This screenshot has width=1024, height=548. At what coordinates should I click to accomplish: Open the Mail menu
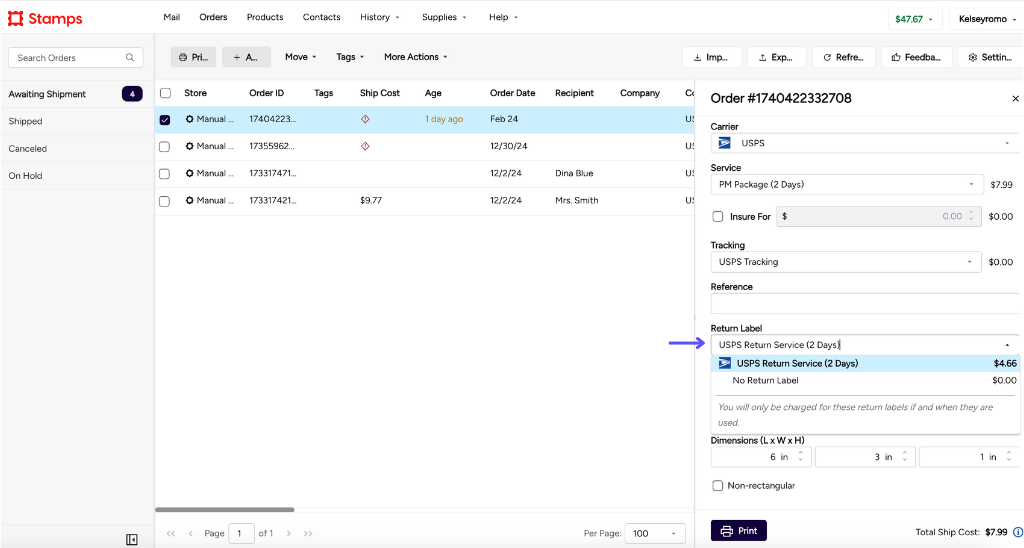(x=172, y=17)
